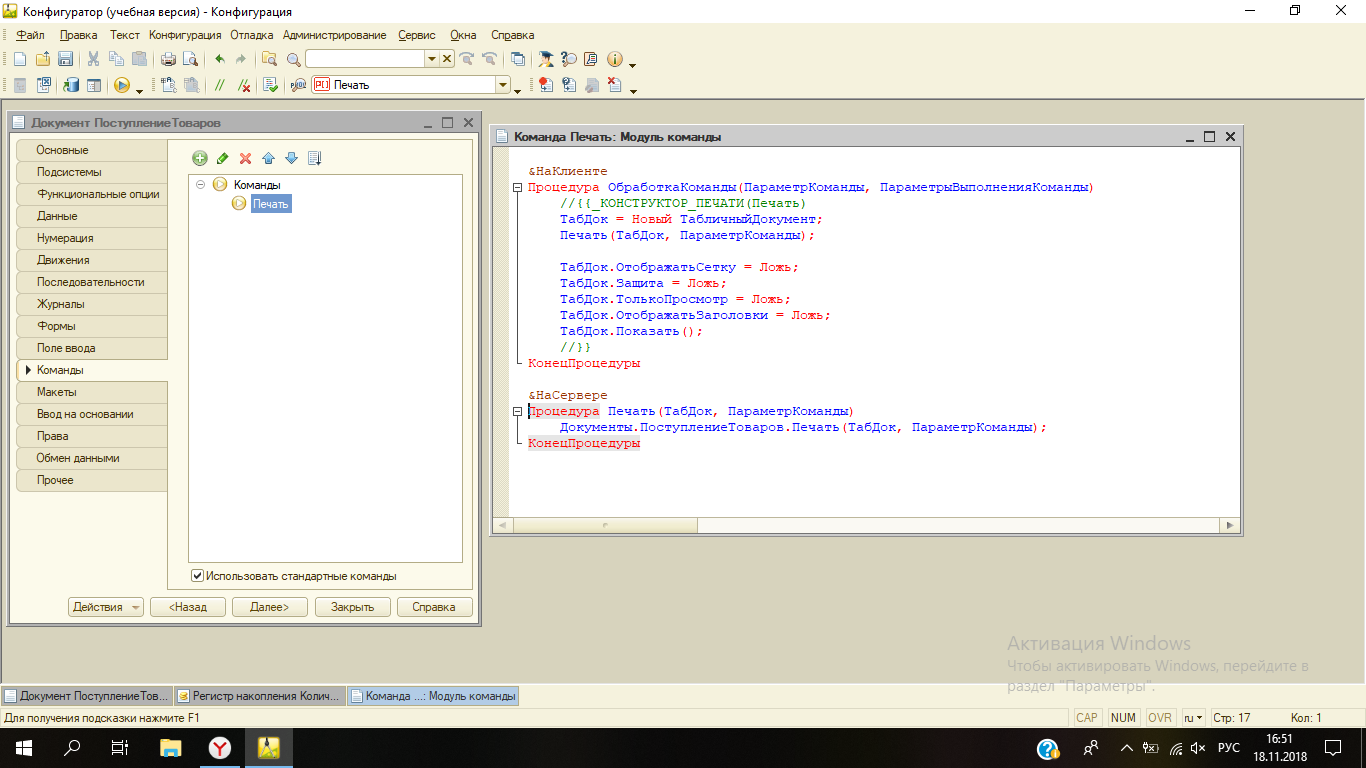Open the Правка menu

tap(79, 35)
